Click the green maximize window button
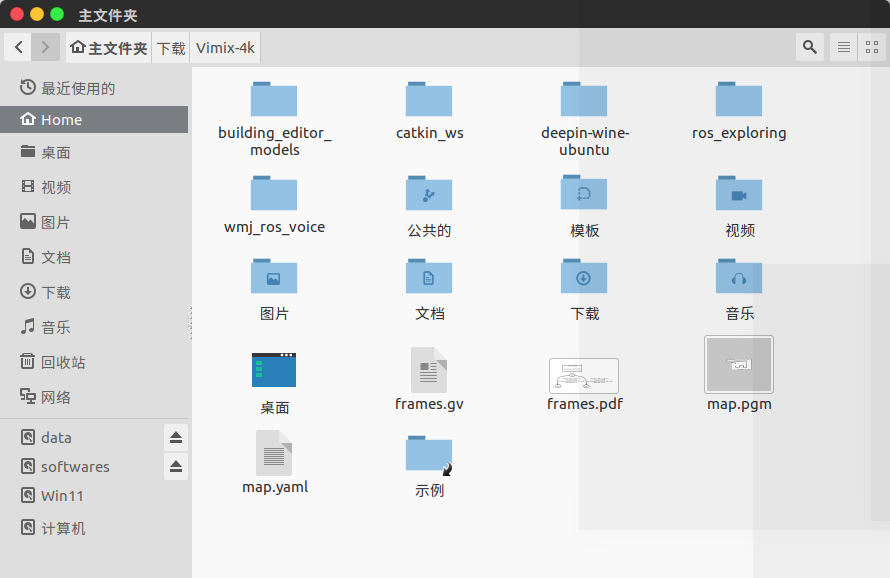The image size is (890, 578). click(57, 14)
